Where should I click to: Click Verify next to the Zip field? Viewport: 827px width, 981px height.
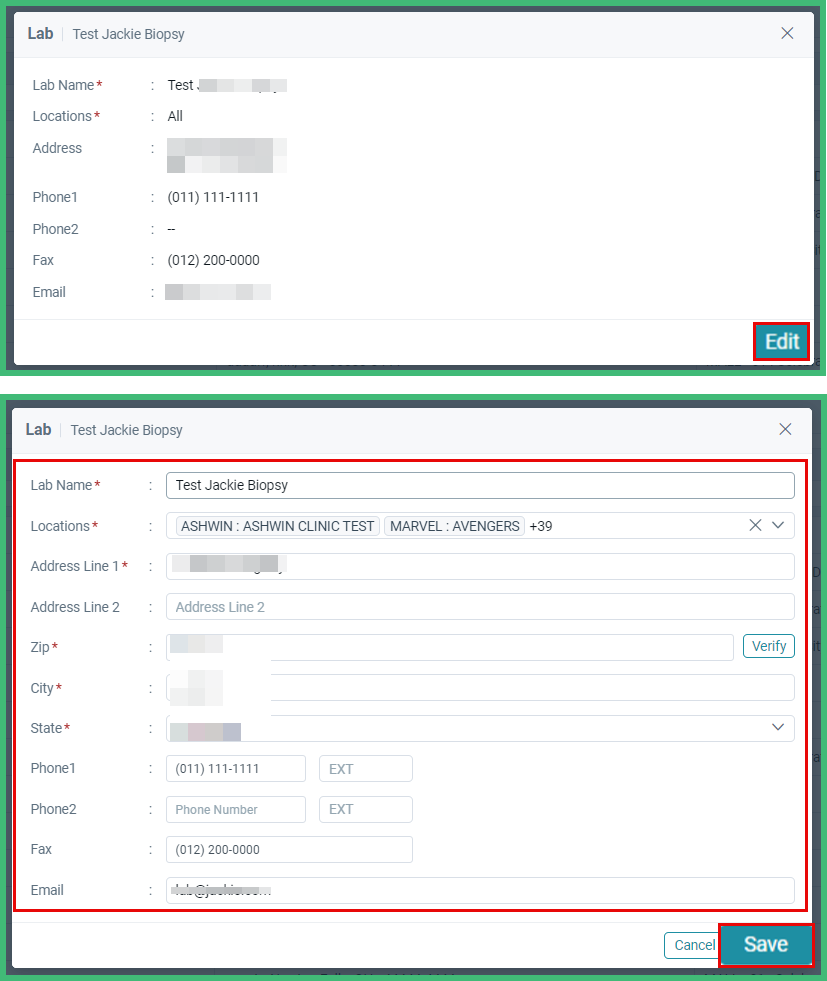click(768, 645)
